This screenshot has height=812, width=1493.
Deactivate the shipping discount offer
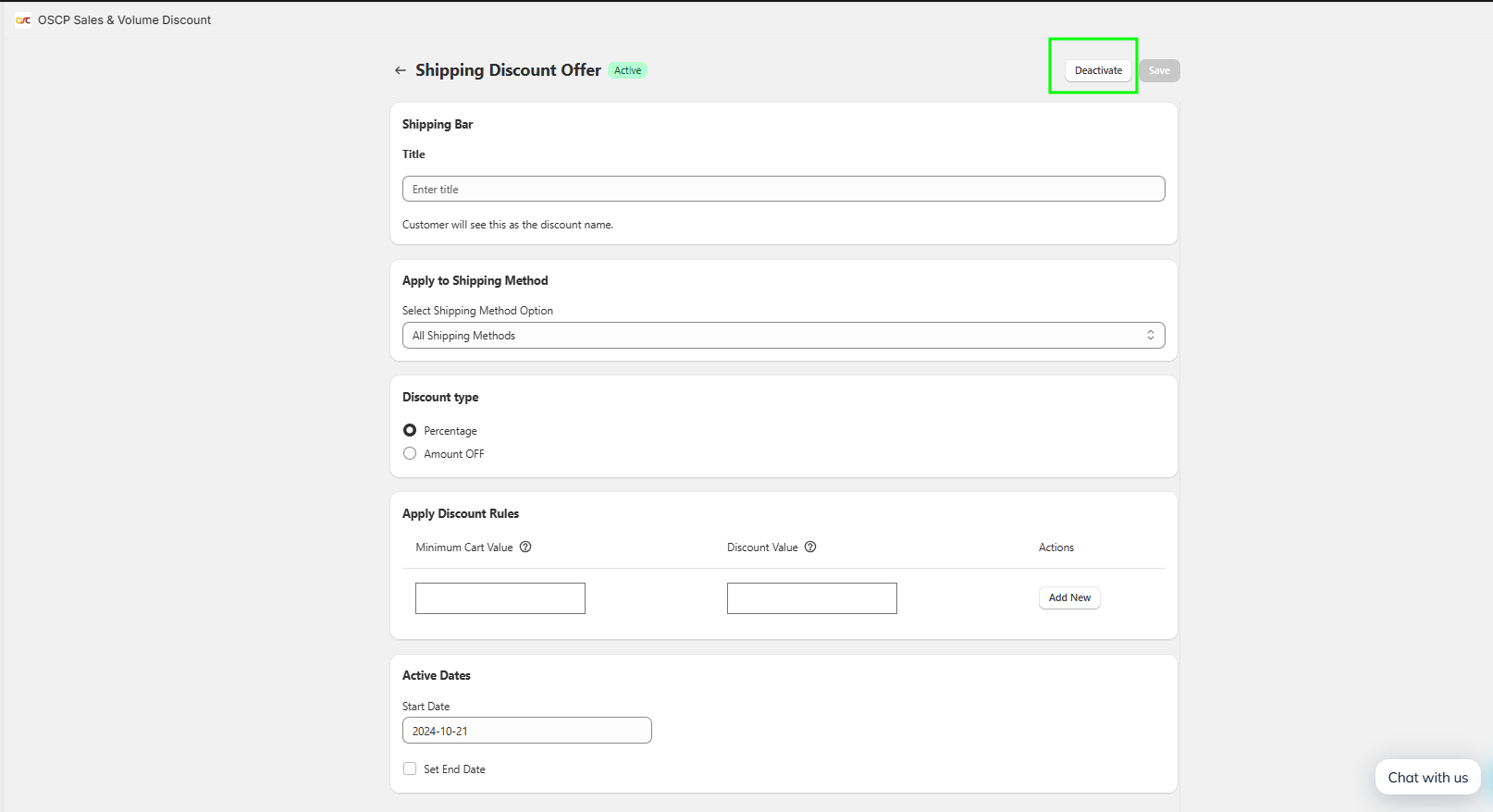tap(1098, 70)
